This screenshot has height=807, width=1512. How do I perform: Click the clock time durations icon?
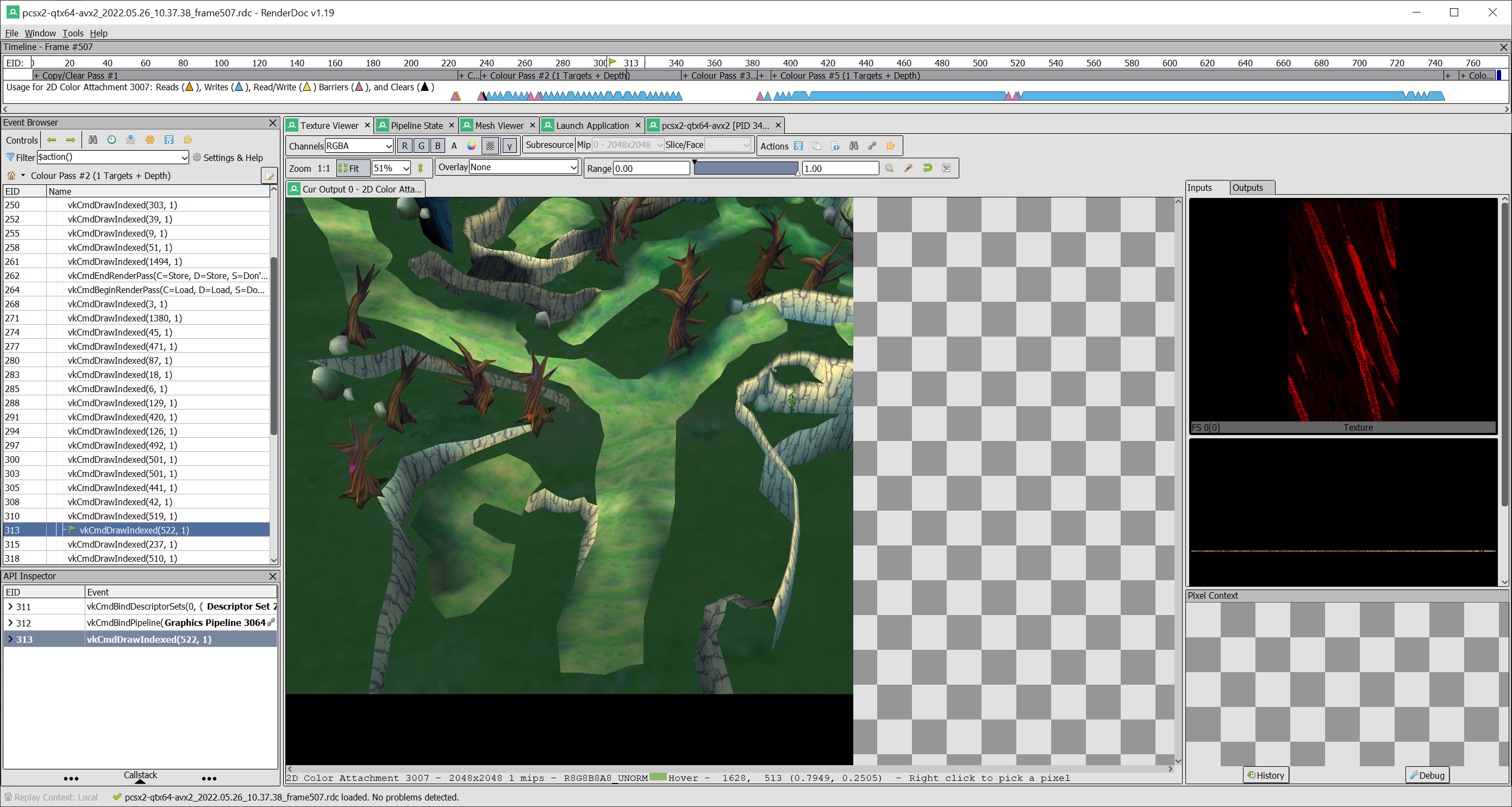[x=111, y=140]
